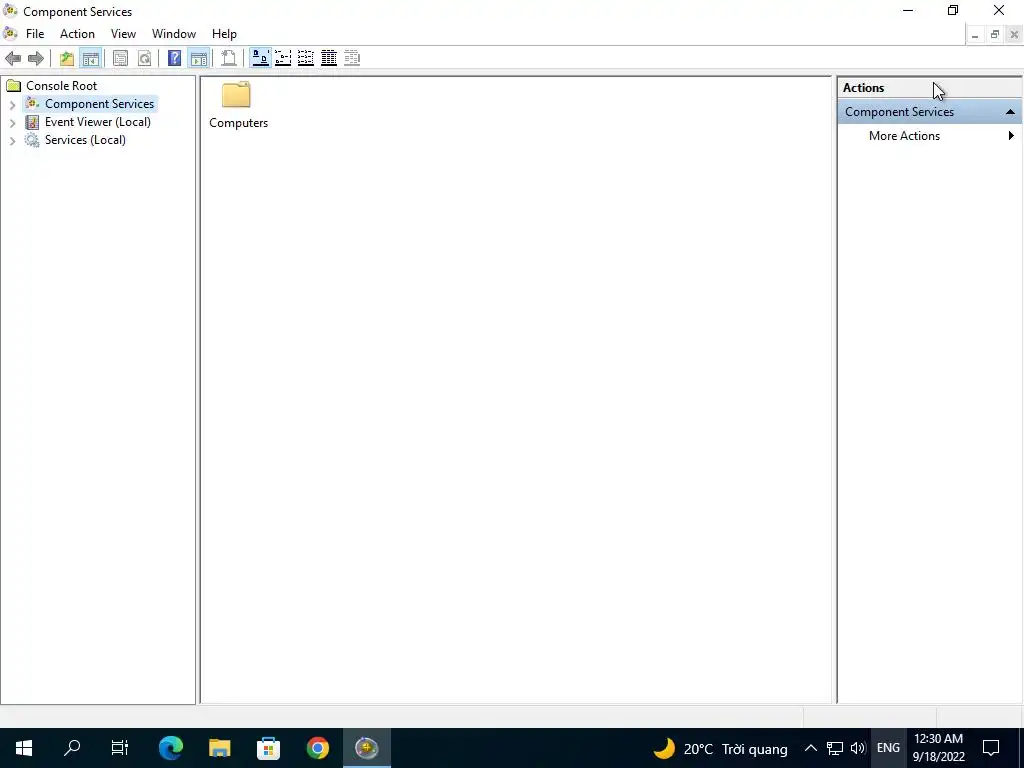Switch to List view
Image resolution: width=1024 pixels, height=768 pixels.
pyautogui.click(x=306, y=58)
